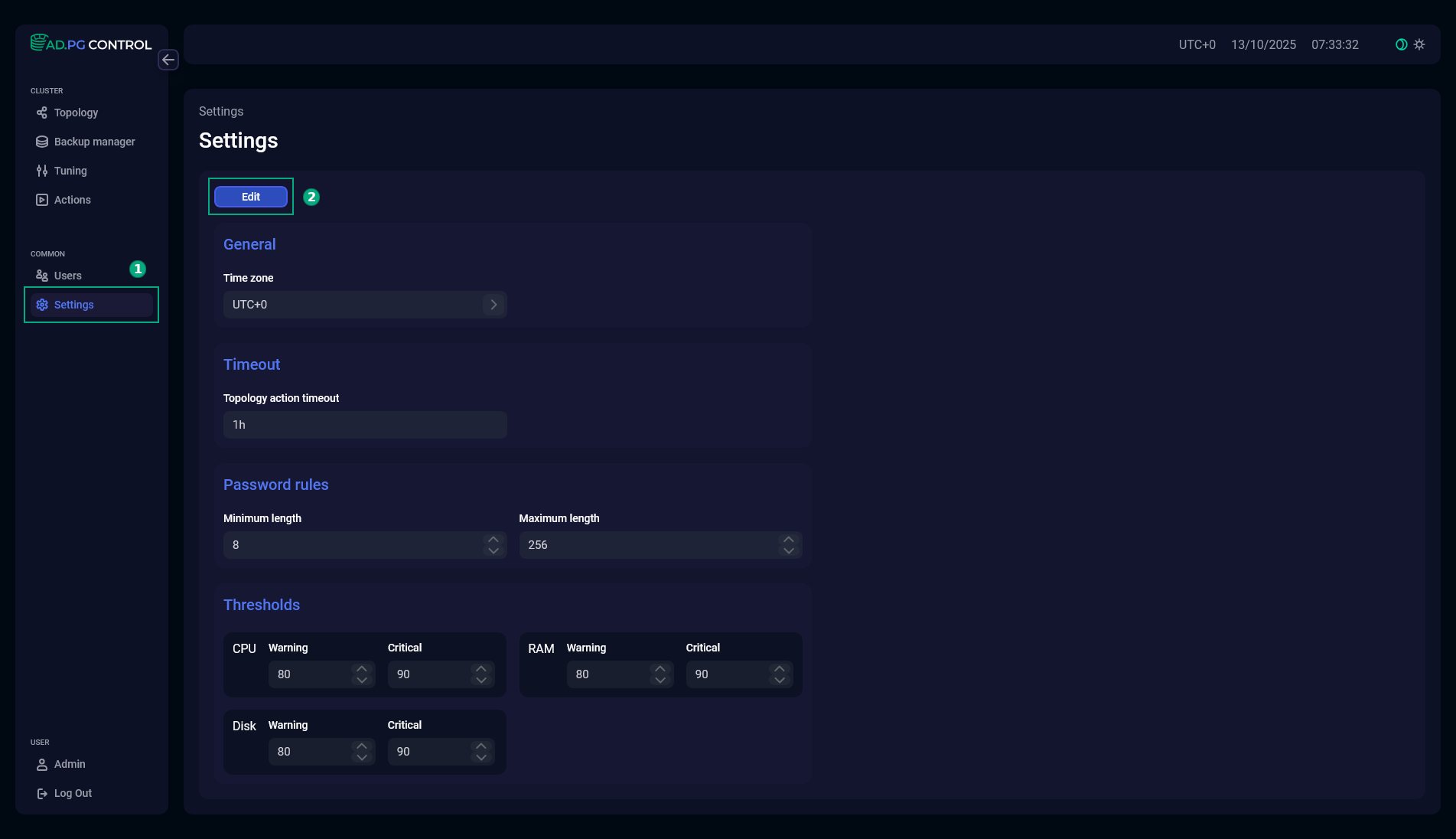Screen dimensions: 1456x839
Task: Toggle light mode with sun icon
Action: pos(1420,44)
